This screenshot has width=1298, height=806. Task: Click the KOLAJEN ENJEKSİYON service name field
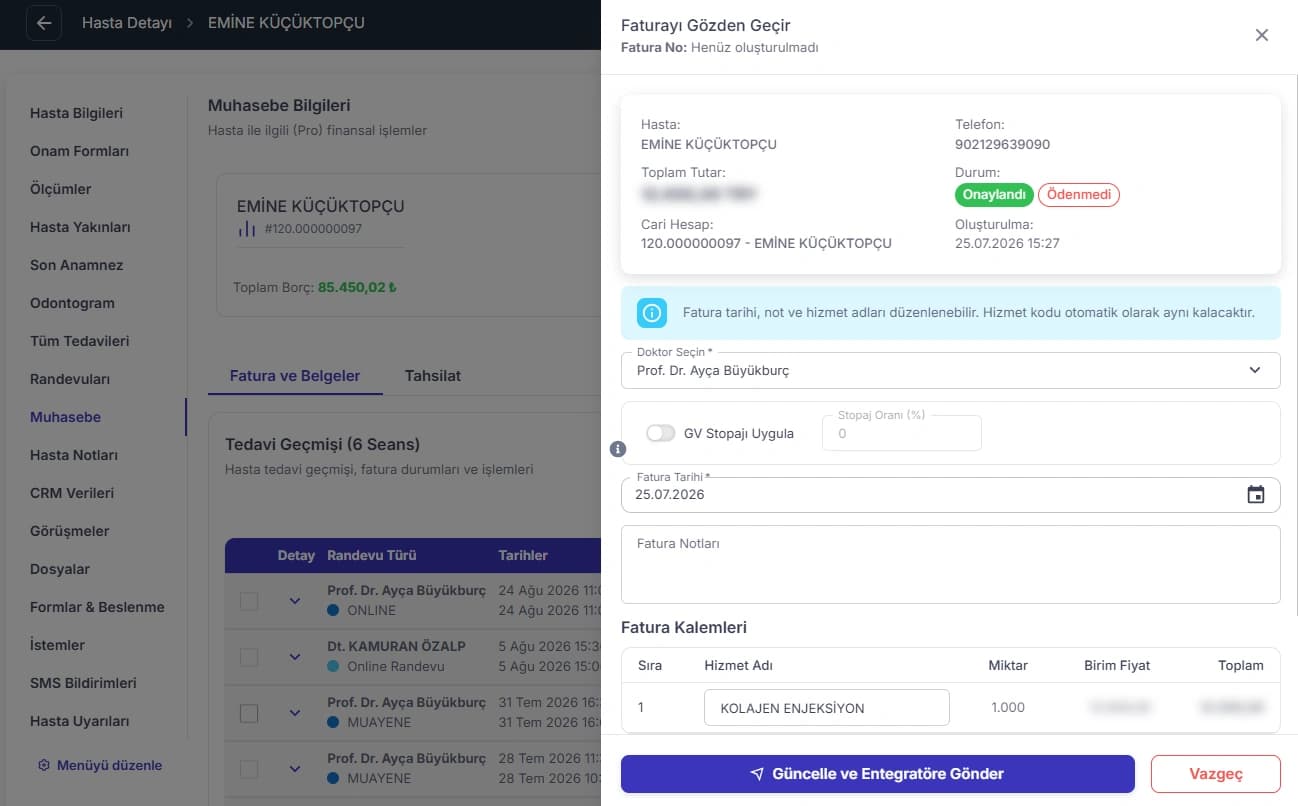coord(827,708)
